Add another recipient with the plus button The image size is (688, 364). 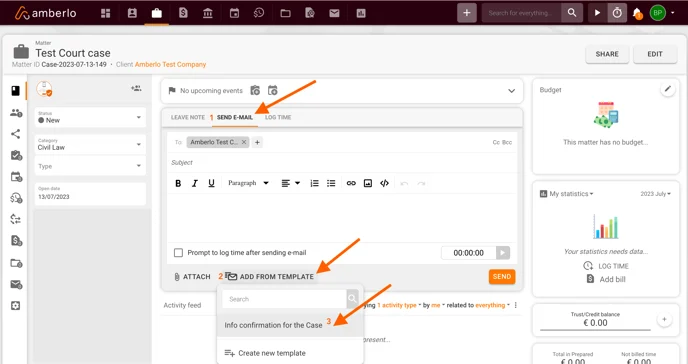tap(258, 142)
